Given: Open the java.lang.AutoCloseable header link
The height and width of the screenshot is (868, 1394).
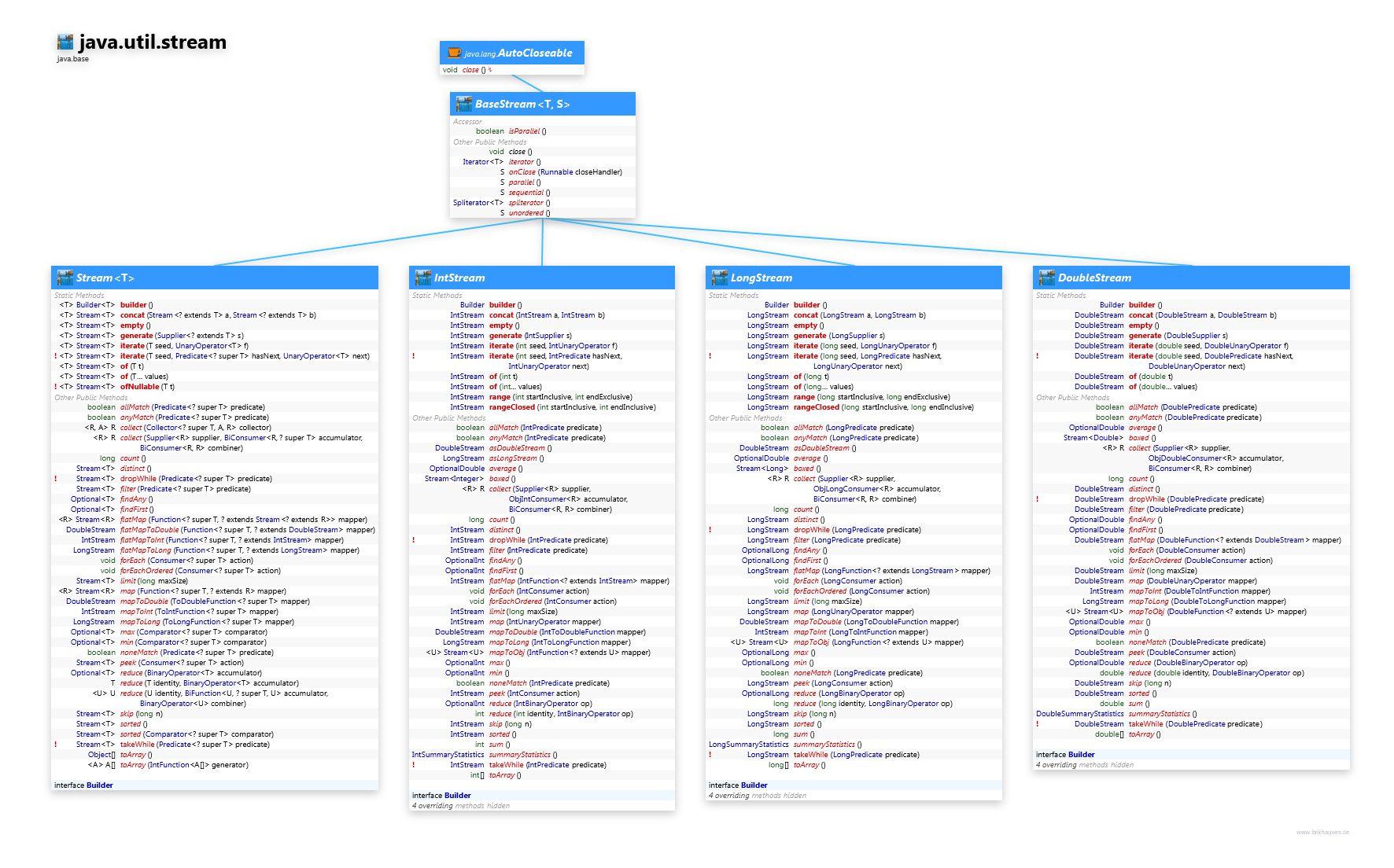Looking at the screenshot, I should 518,53.
